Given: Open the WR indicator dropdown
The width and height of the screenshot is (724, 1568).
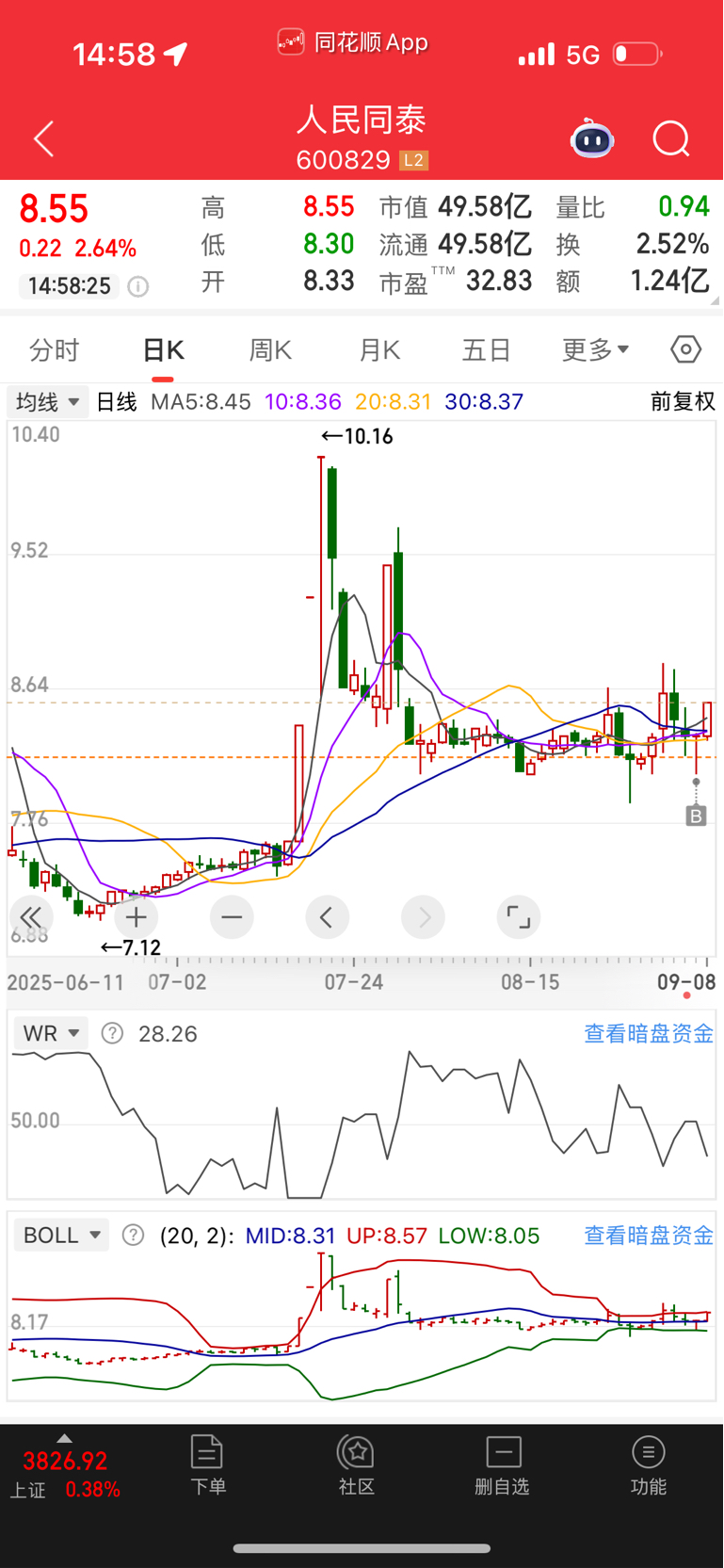Looking at the screenshot, I should tap(51, 1033).
